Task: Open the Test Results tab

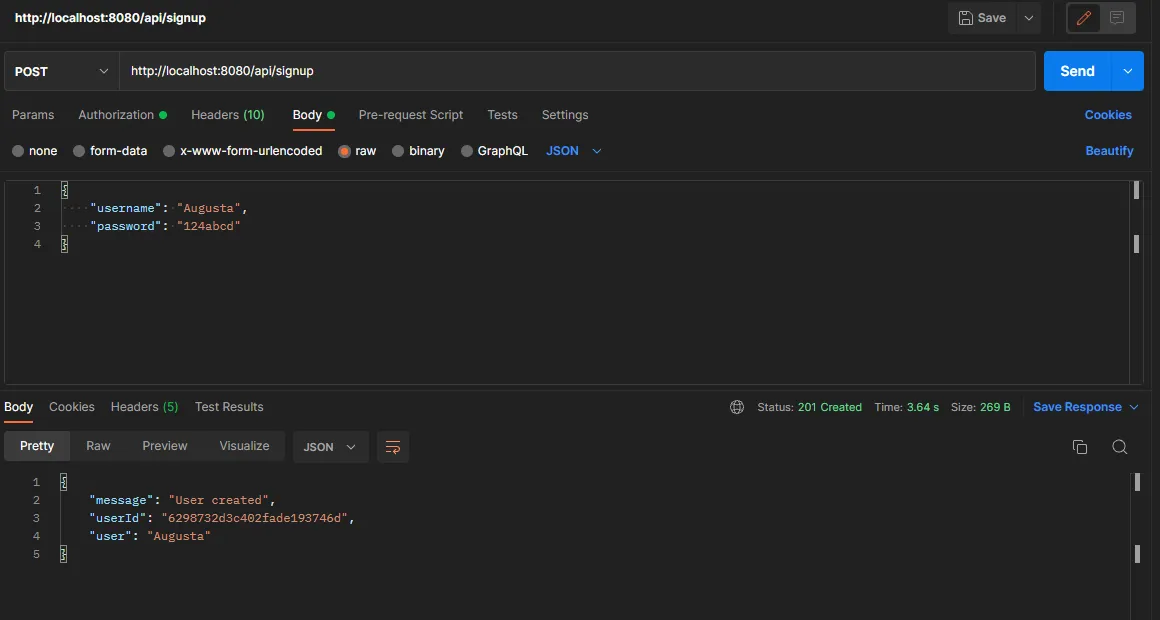Action: (x=229, y=407)
